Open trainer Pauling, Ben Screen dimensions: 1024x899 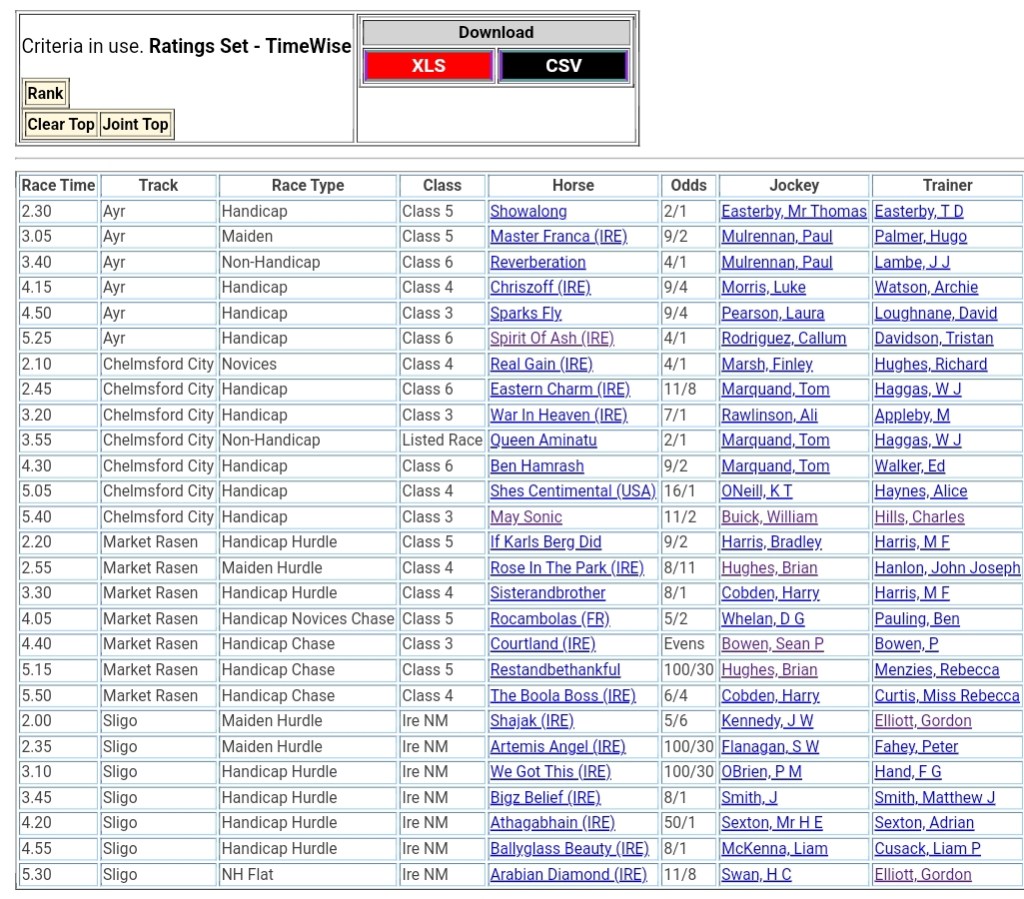click(916, 619)
